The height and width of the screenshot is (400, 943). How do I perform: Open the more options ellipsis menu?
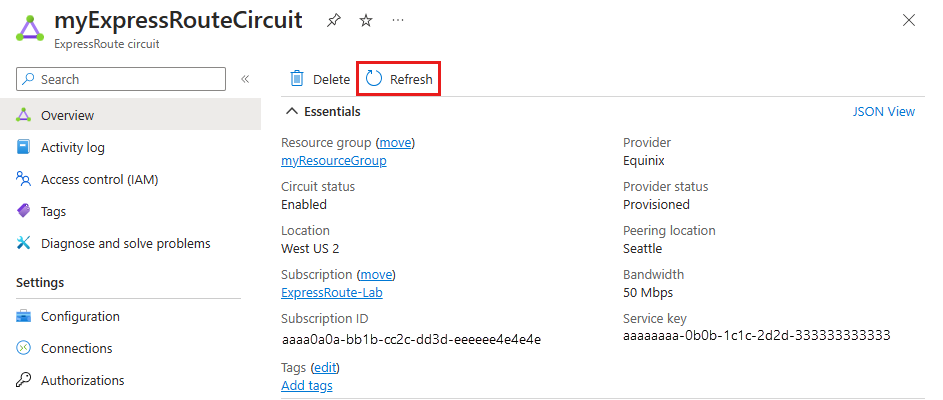(399, 20)
